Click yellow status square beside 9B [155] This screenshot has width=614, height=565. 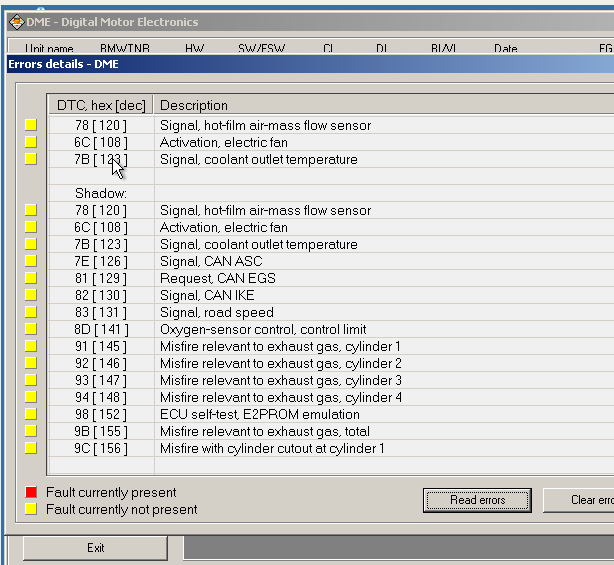tap(31, 431)
